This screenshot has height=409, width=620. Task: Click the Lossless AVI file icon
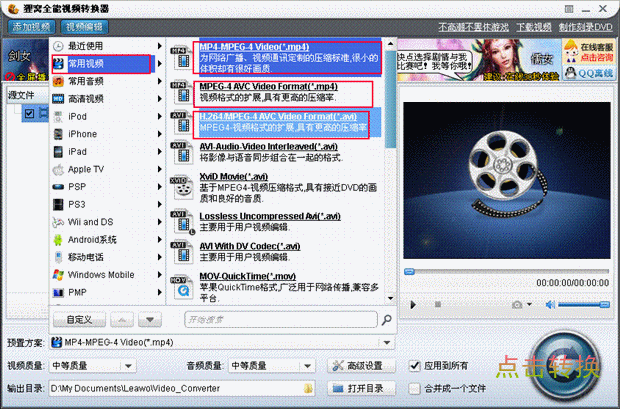[x=182, y=222]
